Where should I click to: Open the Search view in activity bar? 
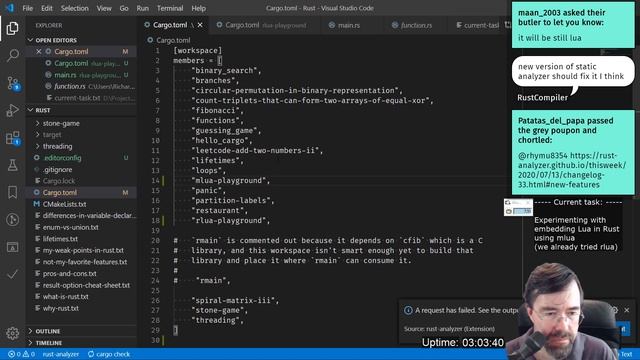12,55
